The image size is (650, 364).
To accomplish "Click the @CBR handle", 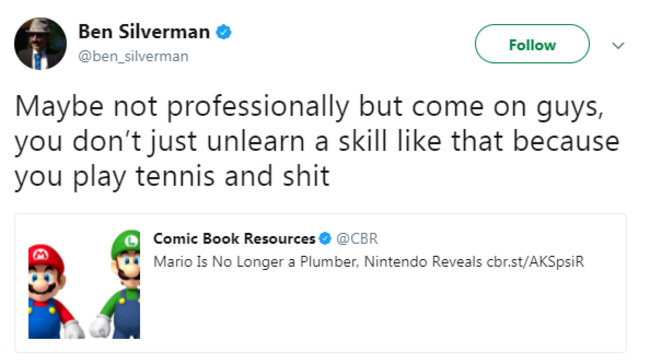I will click(357, 239).
